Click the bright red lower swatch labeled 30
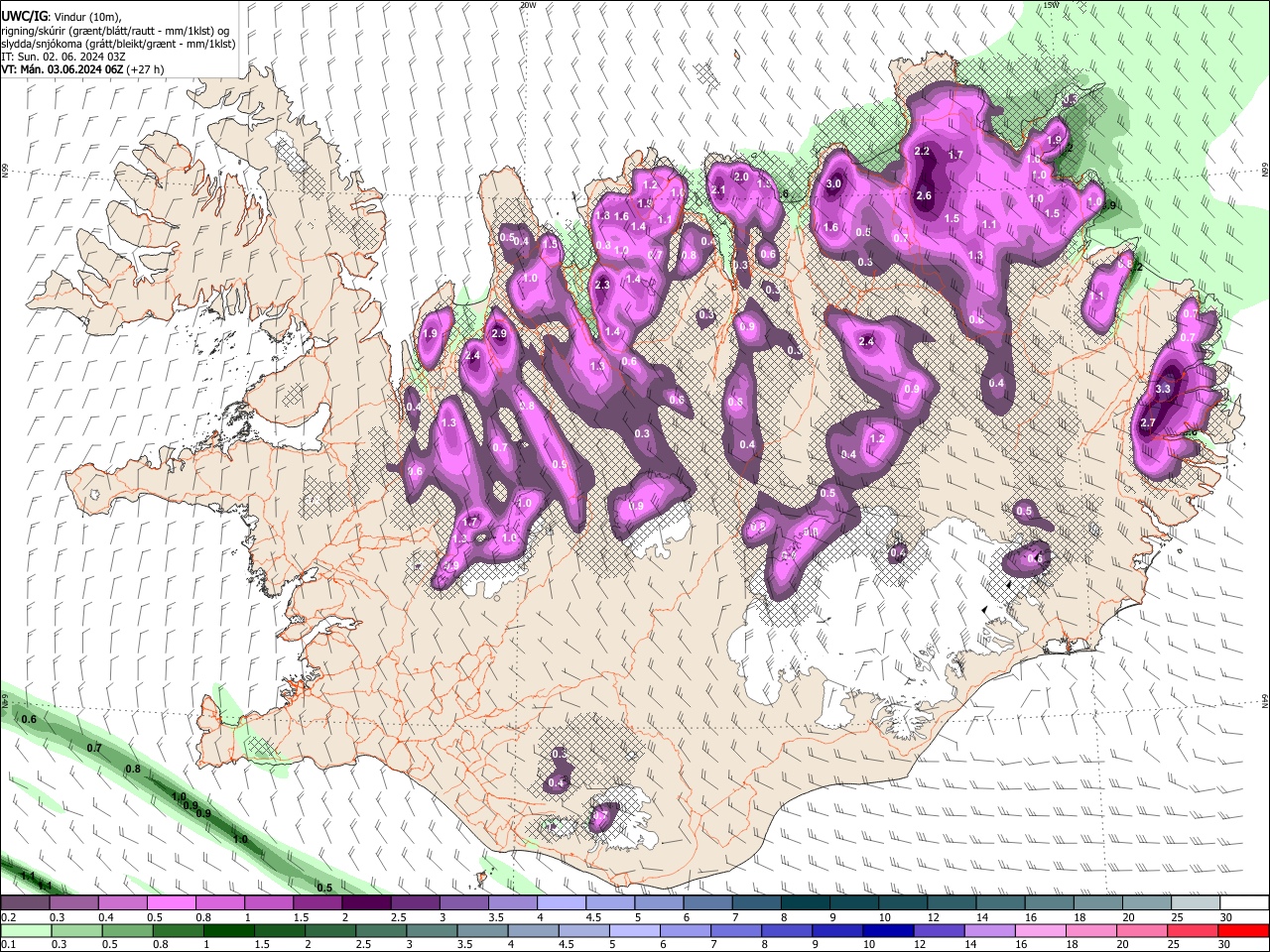The image size is (1270, 952). point(1244,930)
